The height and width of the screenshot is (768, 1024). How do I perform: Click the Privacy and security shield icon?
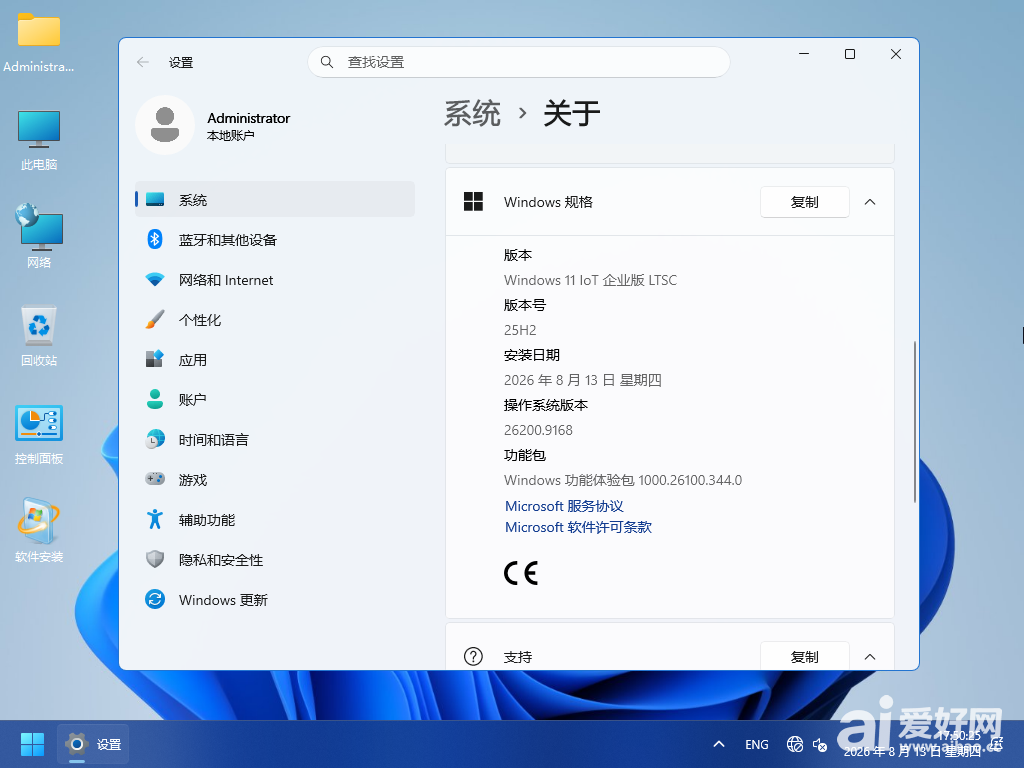(x=155, y=560)
